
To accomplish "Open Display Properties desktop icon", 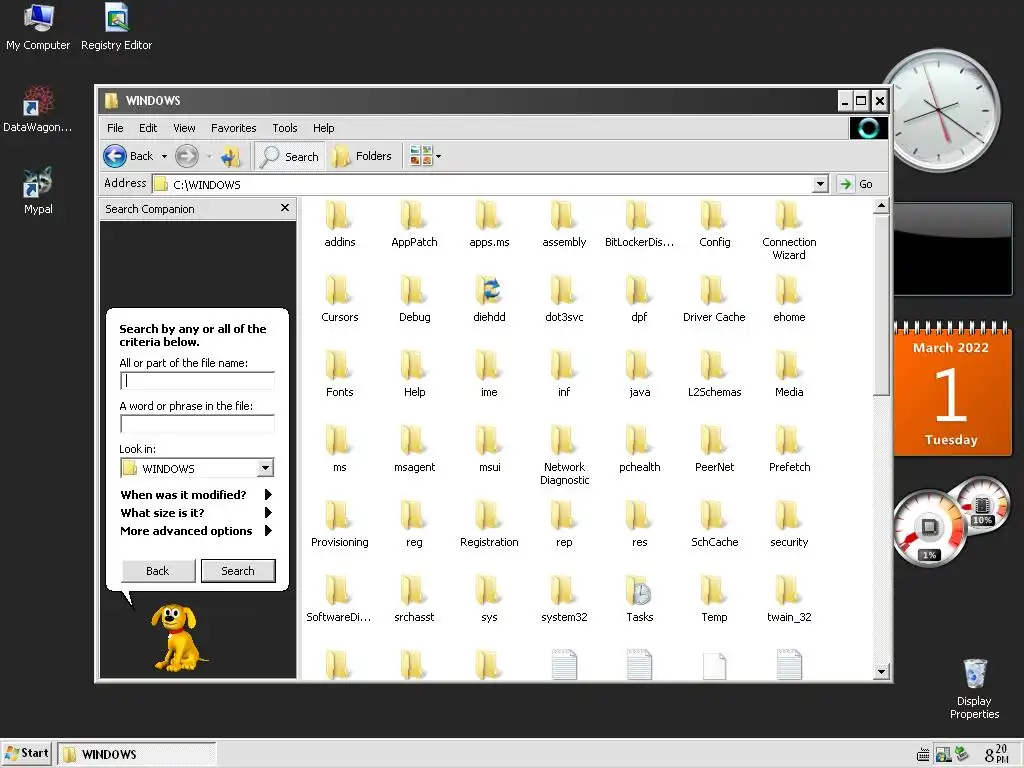I will [x=974, y=689].
